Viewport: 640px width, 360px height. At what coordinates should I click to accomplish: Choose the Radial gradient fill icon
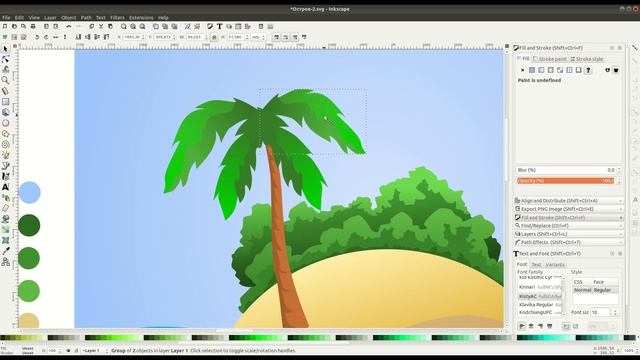pyautogui.click(x=551, y=70)
